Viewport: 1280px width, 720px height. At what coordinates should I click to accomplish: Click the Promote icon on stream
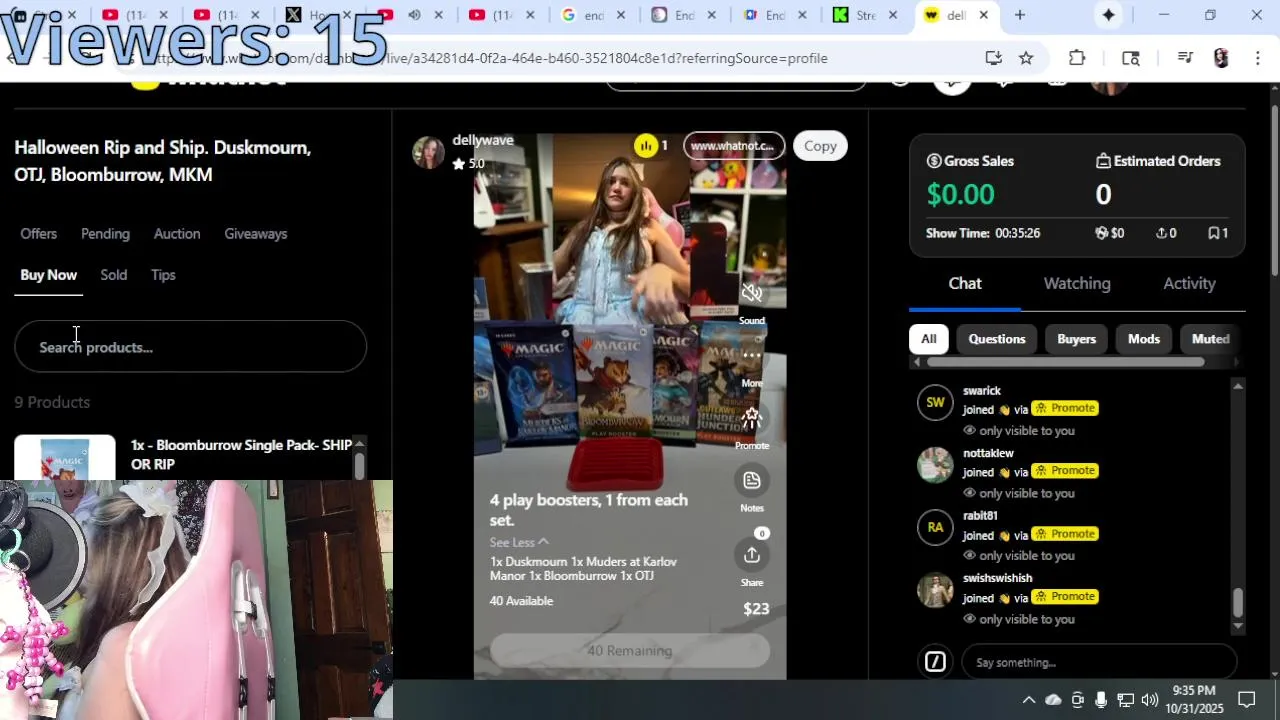[752, 418]
